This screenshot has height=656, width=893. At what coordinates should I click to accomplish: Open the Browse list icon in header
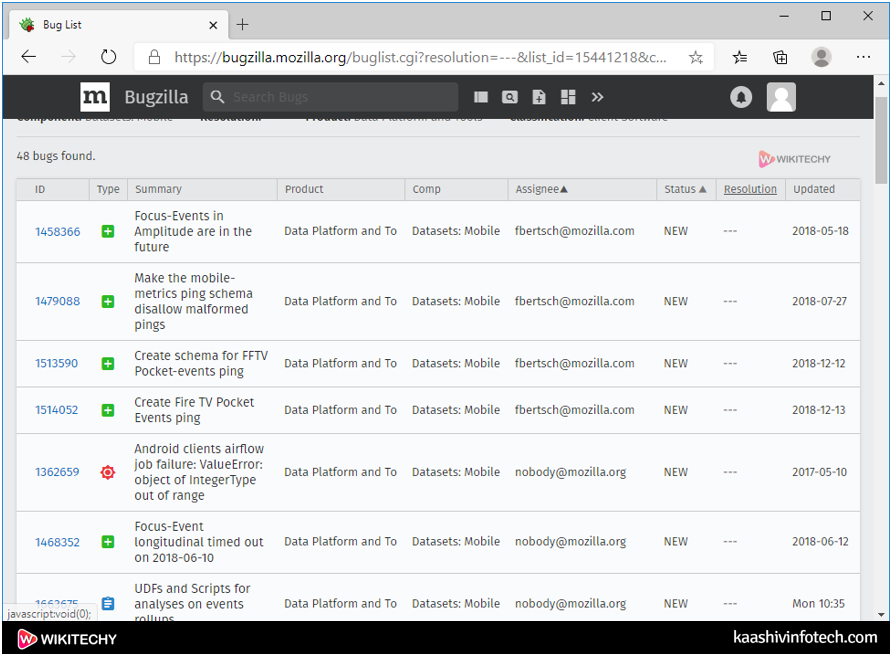tap(481, 97)
